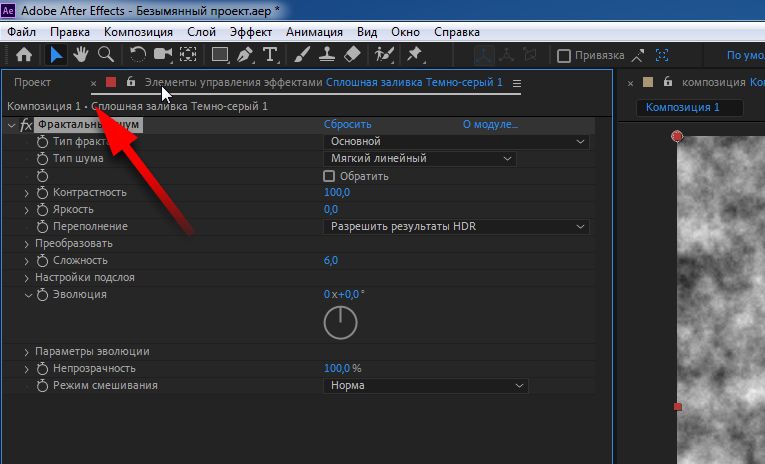Screen dimensions: 765x464
Task: Check the Обратить invert checkbox
Action: pos(329,176)
